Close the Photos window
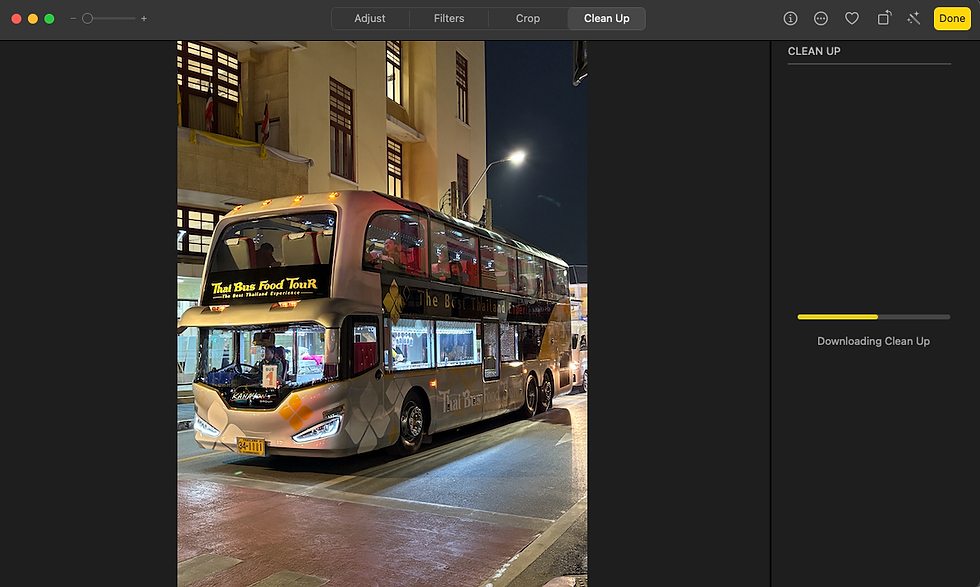The width and height of the screenshot is (980, 587). pos(17,19)
